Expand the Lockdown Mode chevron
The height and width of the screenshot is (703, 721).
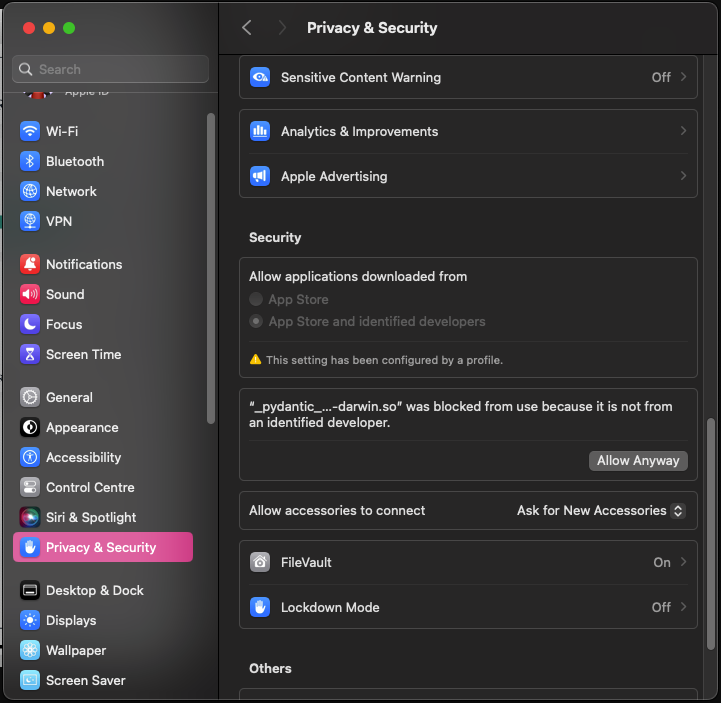(683, 607)
